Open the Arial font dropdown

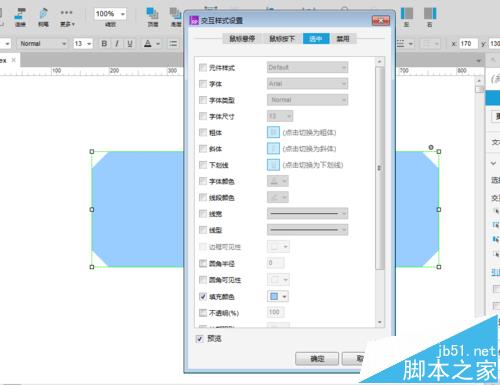307,83
